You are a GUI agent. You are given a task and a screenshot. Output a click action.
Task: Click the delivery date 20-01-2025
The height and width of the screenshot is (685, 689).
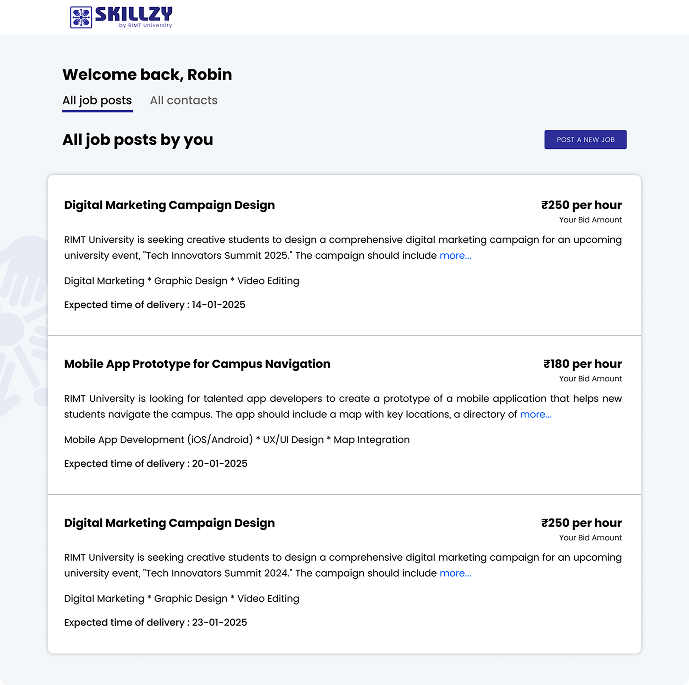pos(219,464)
